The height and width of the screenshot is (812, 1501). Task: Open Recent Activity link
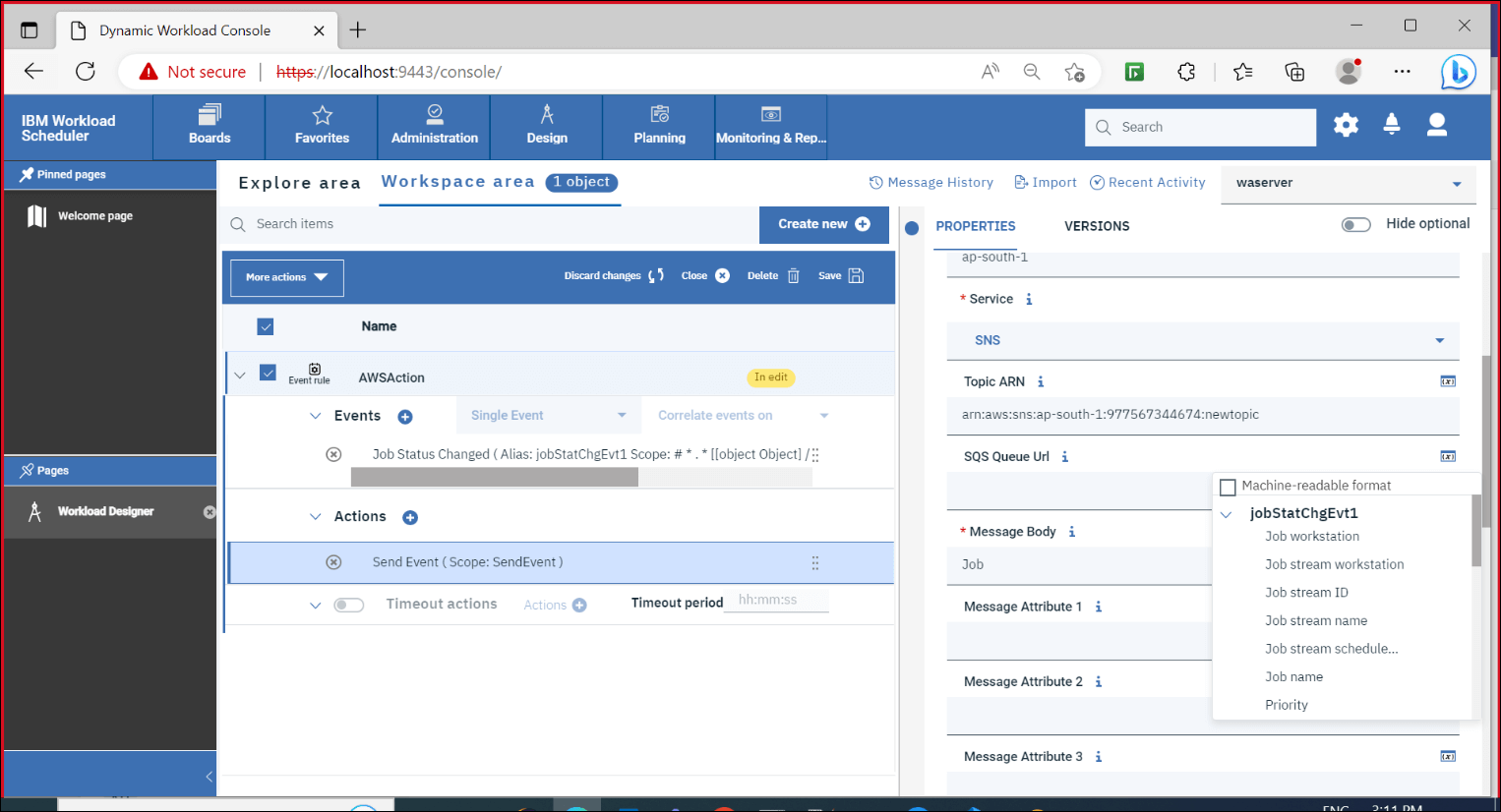click(1147, 183)
